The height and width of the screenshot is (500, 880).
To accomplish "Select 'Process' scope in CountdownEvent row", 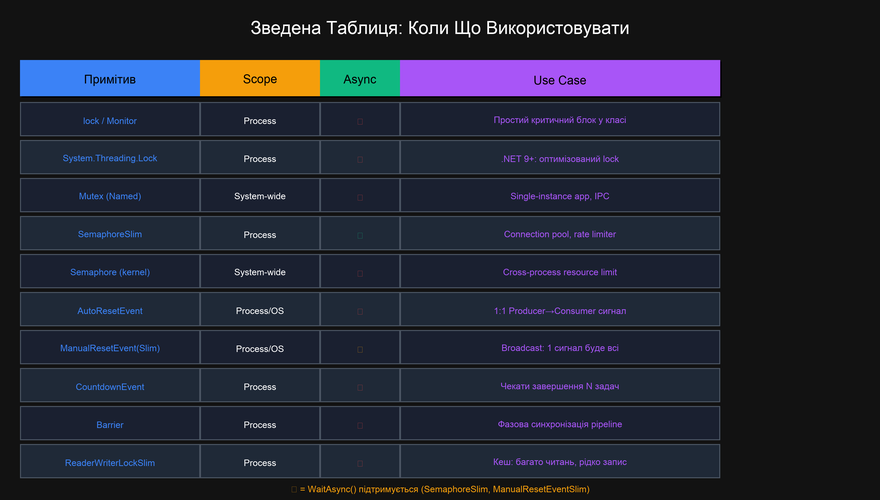I will pyautogui.click(x=260, y=386).
